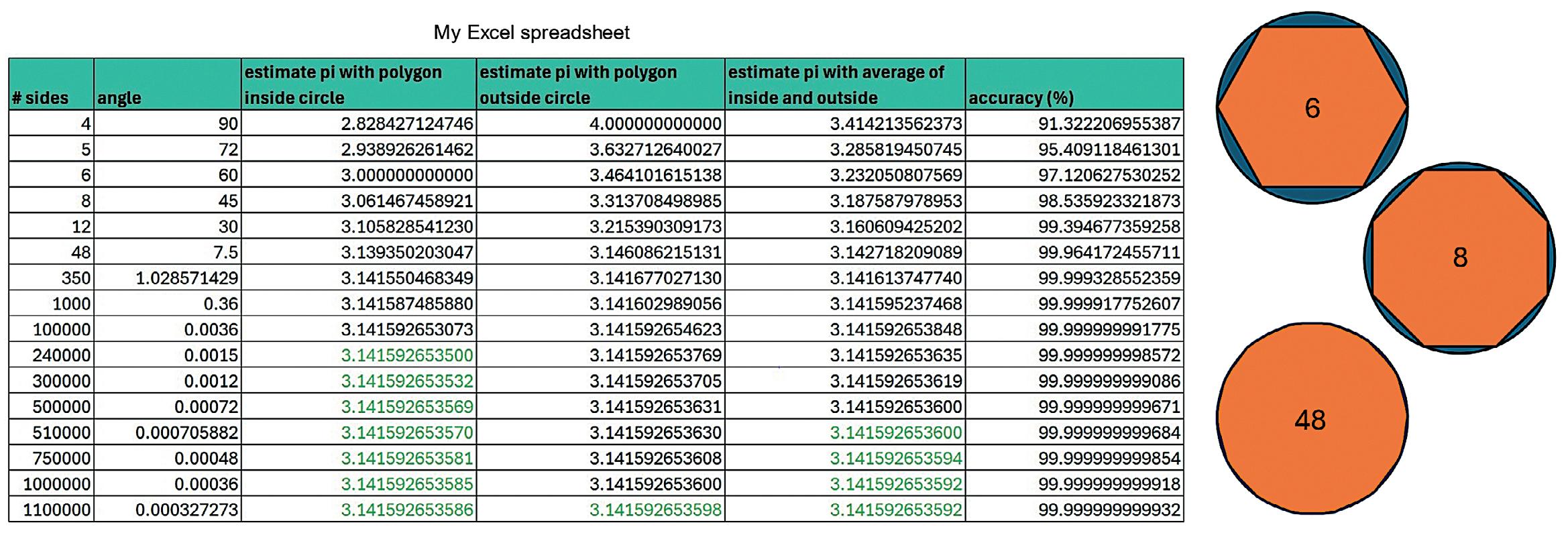Image resolution: width=1568 pixels, height=537 pixels.
Task: Select the cell containing 2.828427124746
Action: coord(359,123)
